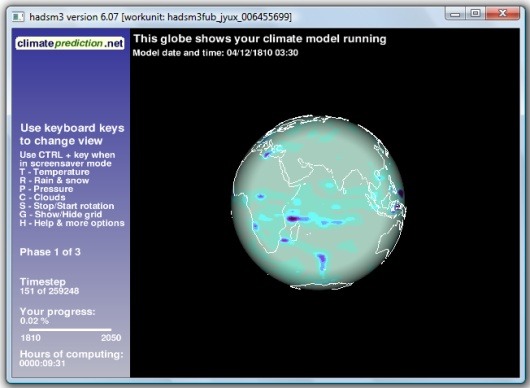Screen dimensions: 530x388
Task: Close the hadsm3 window
Action: tap(503, 14)
